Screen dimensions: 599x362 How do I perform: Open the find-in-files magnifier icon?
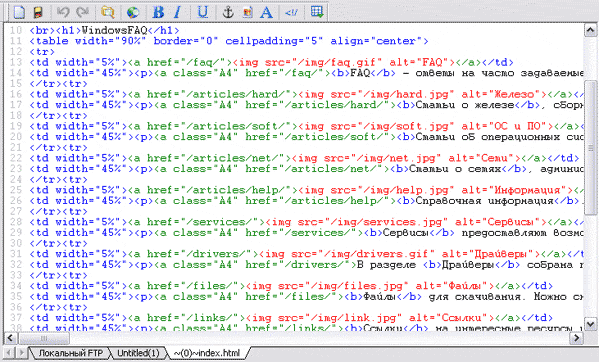pos(108,12)
